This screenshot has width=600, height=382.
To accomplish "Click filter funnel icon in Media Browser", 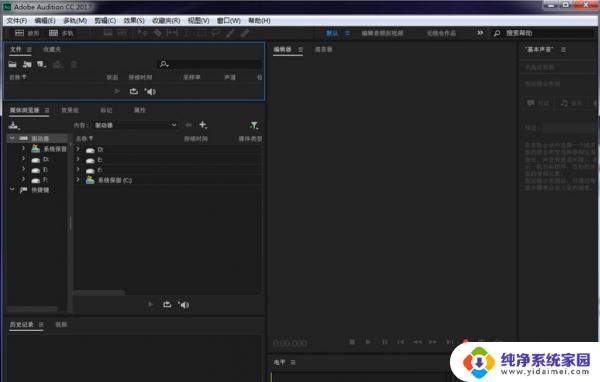I will pyautogui.click(x=254, y=125).
